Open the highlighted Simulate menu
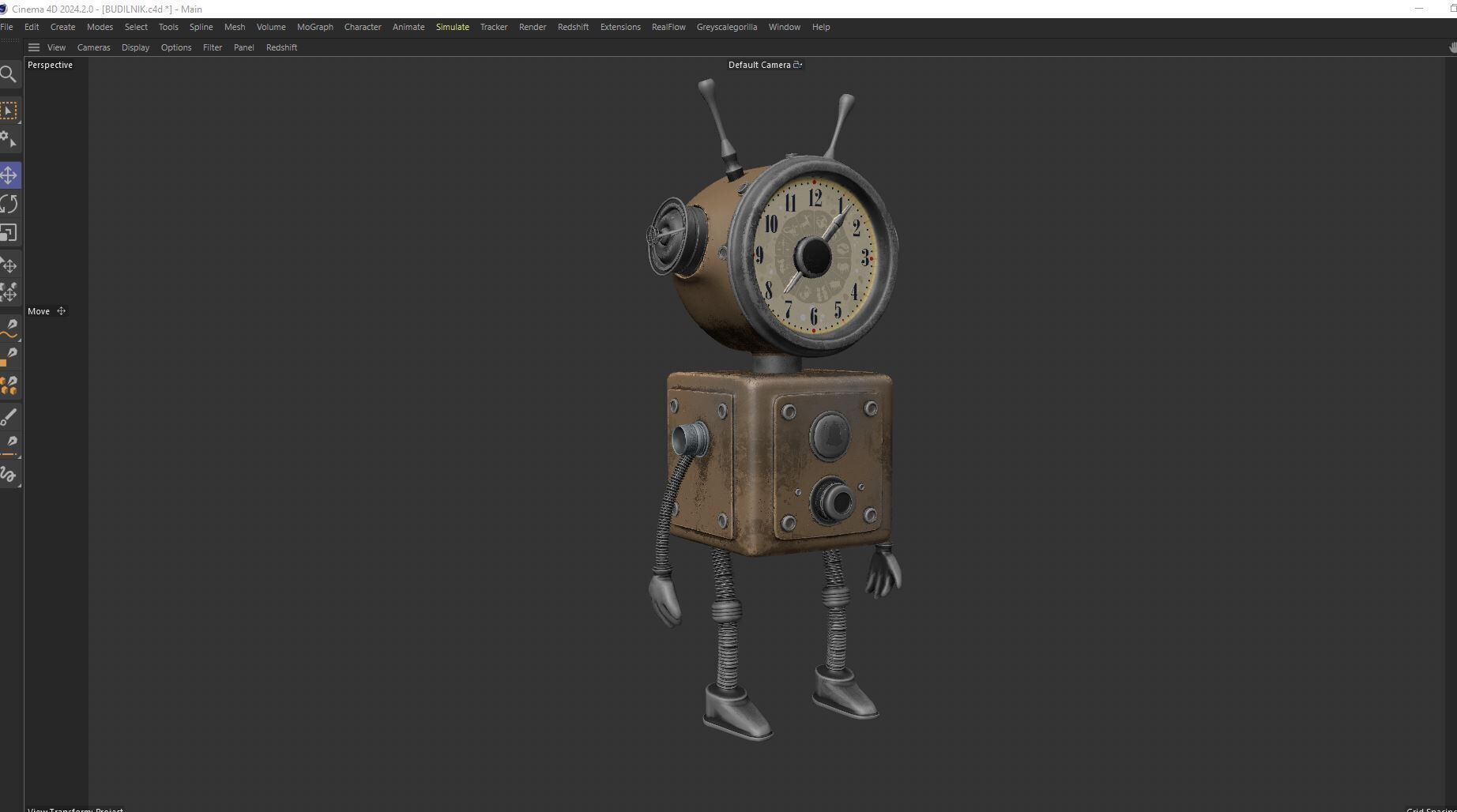This screenshot has width=1457, height=812. (453, 27)
